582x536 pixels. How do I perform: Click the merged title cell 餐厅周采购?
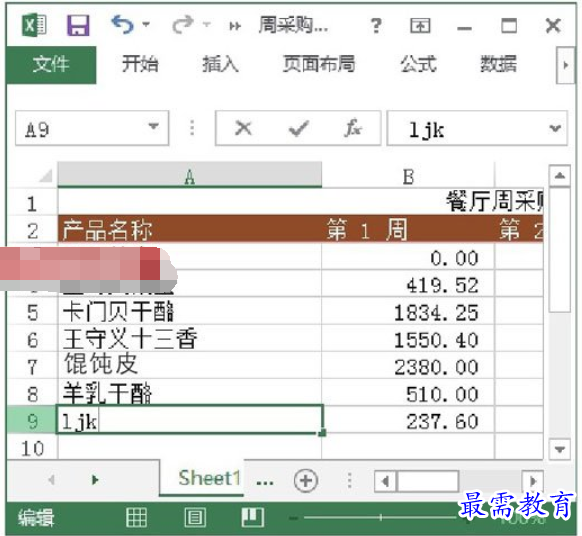(x=301, y=202)
